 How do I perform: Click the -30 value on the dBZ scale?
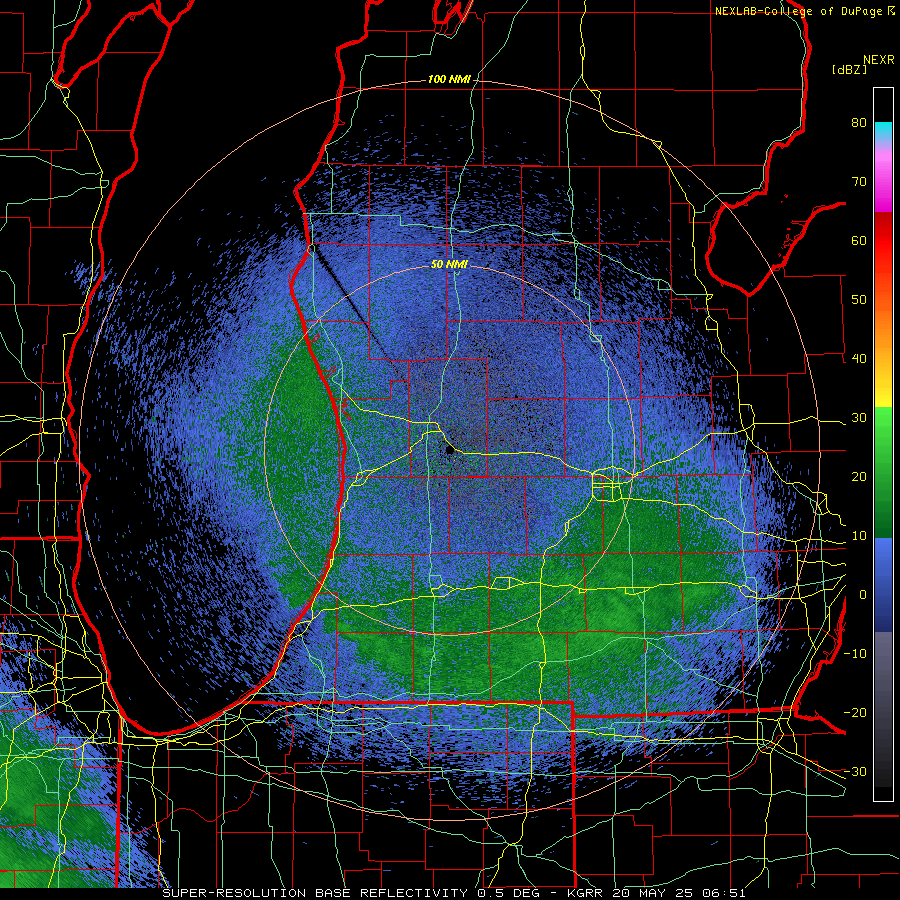click(855, 771)
